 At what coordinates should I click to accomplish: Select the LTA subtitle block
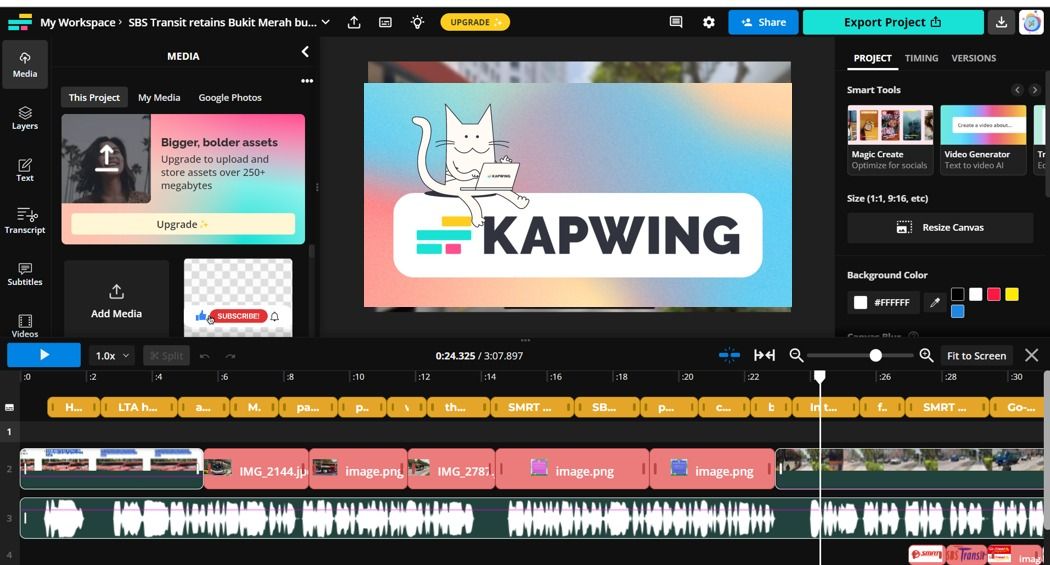click(139, 407)
